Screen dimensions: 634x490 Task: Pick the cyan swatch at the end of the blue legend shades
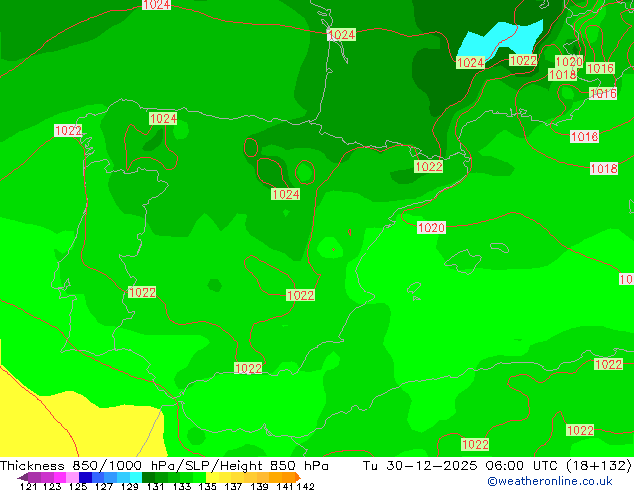[136, 477]
